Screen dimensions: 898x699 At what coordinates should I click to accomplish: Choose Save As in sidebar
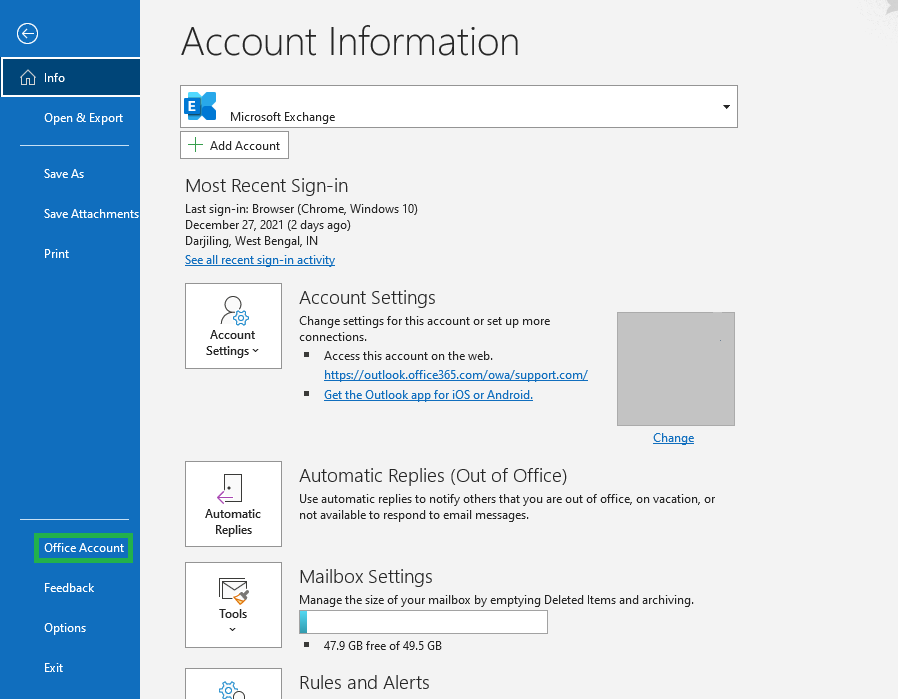point(64,173)
